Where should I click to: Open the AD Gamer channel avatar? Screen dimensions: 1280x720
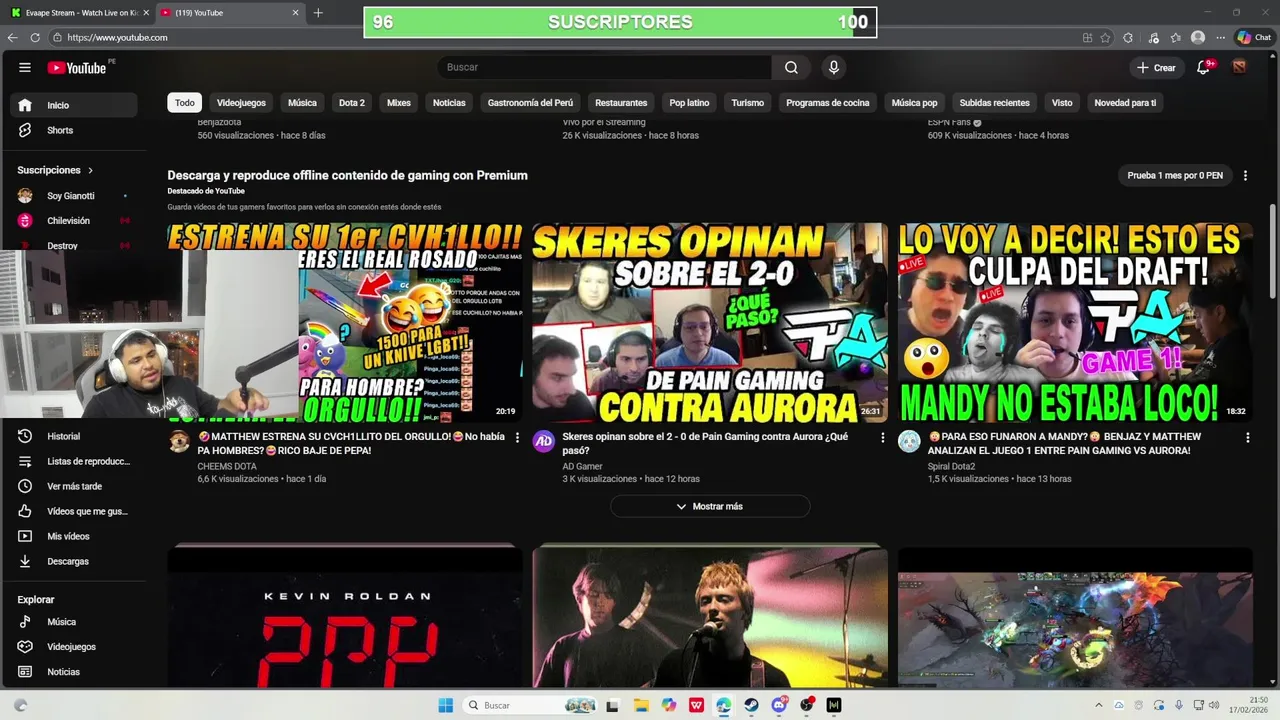[x=544, y=441]
